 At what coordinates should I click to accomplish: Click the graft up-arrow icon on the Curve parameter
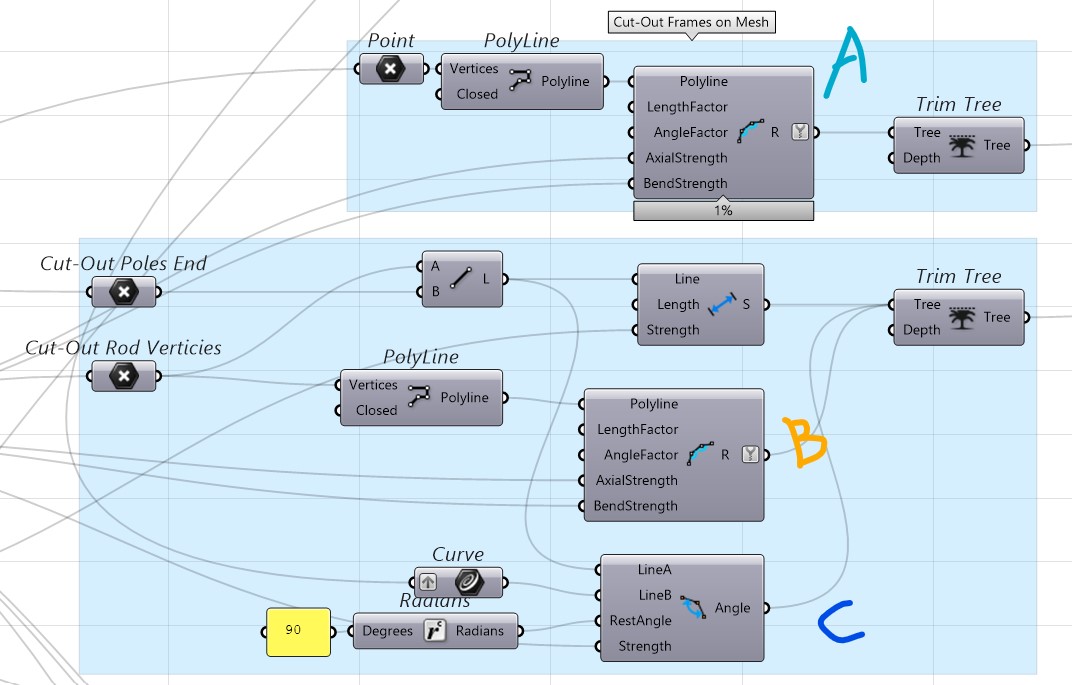(x=428, y=582)
